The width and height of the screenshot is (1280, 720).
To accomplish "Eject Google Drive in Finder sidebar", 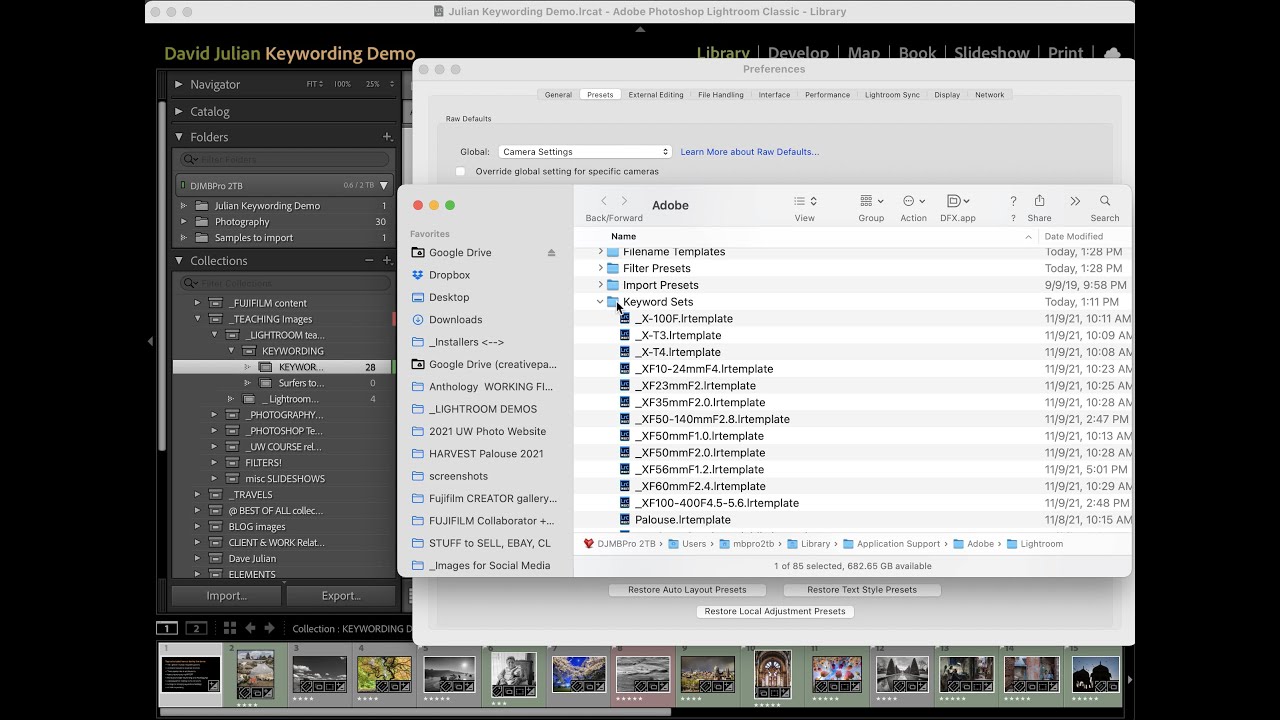I will pos(551,253).
